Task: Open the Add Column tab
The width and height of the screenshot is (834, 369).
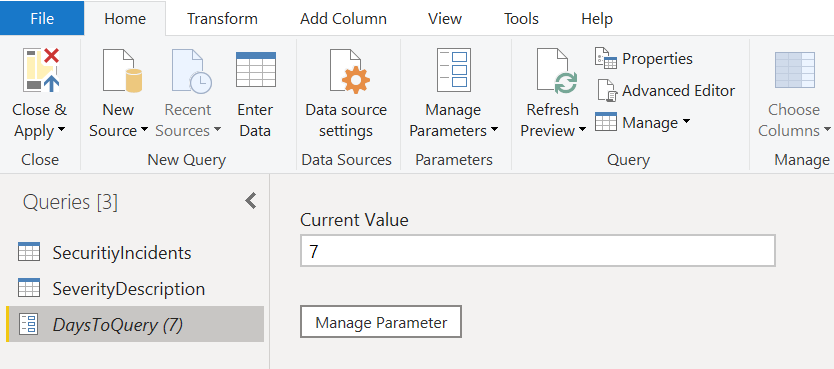Action: tap(343, 19)
